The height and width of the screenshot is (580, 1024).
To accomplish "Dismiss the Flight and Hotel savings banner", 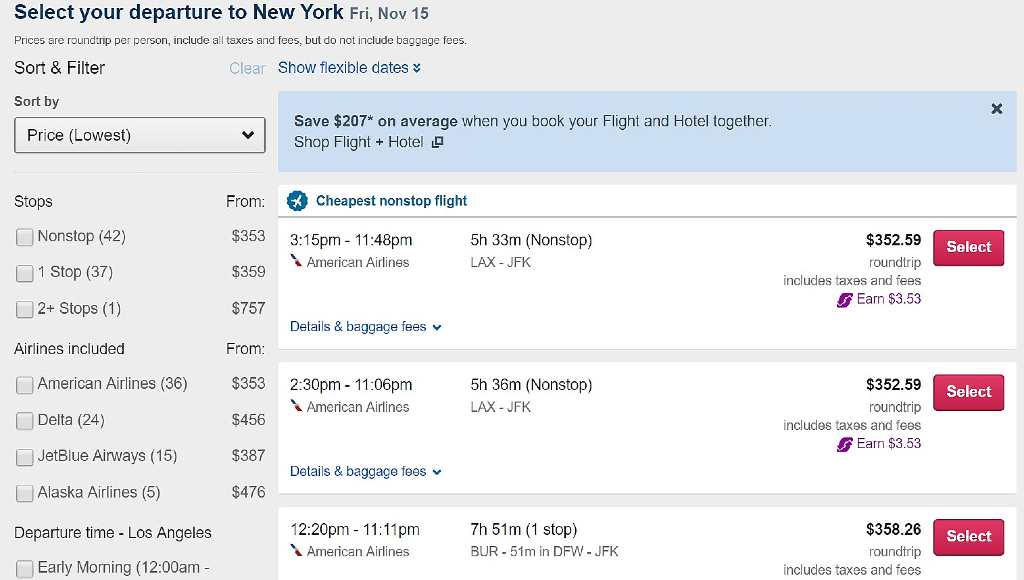I will pos(996,109).
